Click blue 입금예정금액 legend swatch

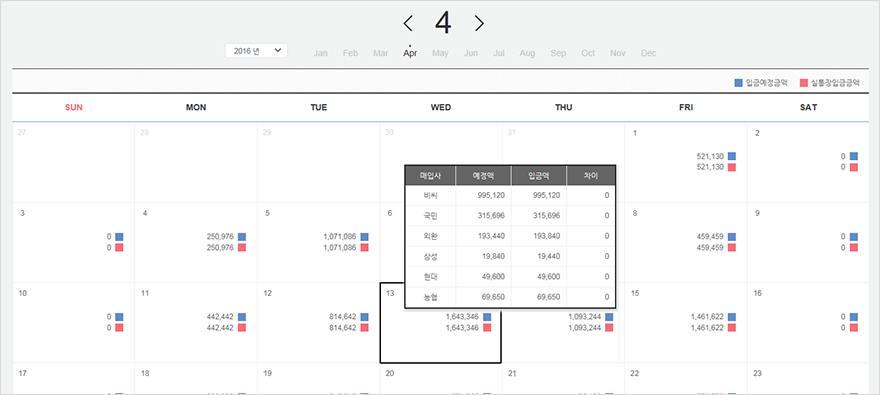click(739, 83)
